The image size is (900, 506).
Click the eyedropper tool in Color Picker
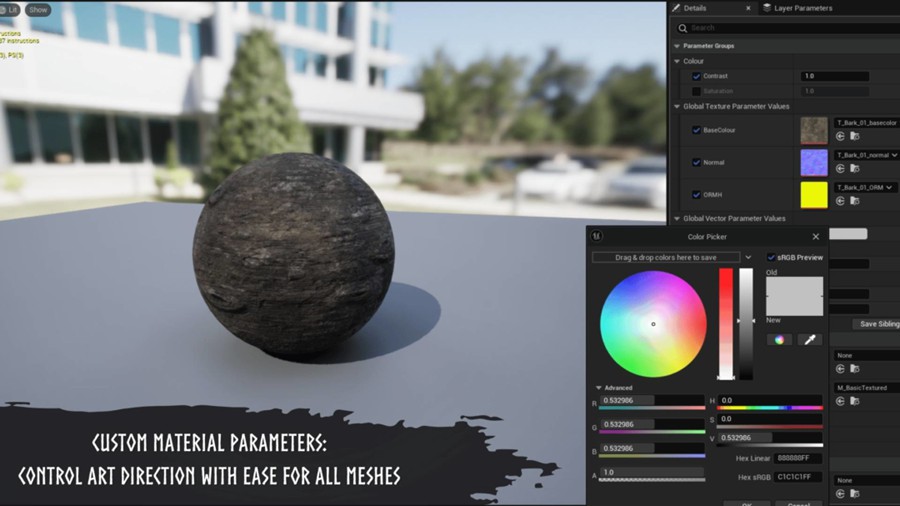[x=809, y=340]
